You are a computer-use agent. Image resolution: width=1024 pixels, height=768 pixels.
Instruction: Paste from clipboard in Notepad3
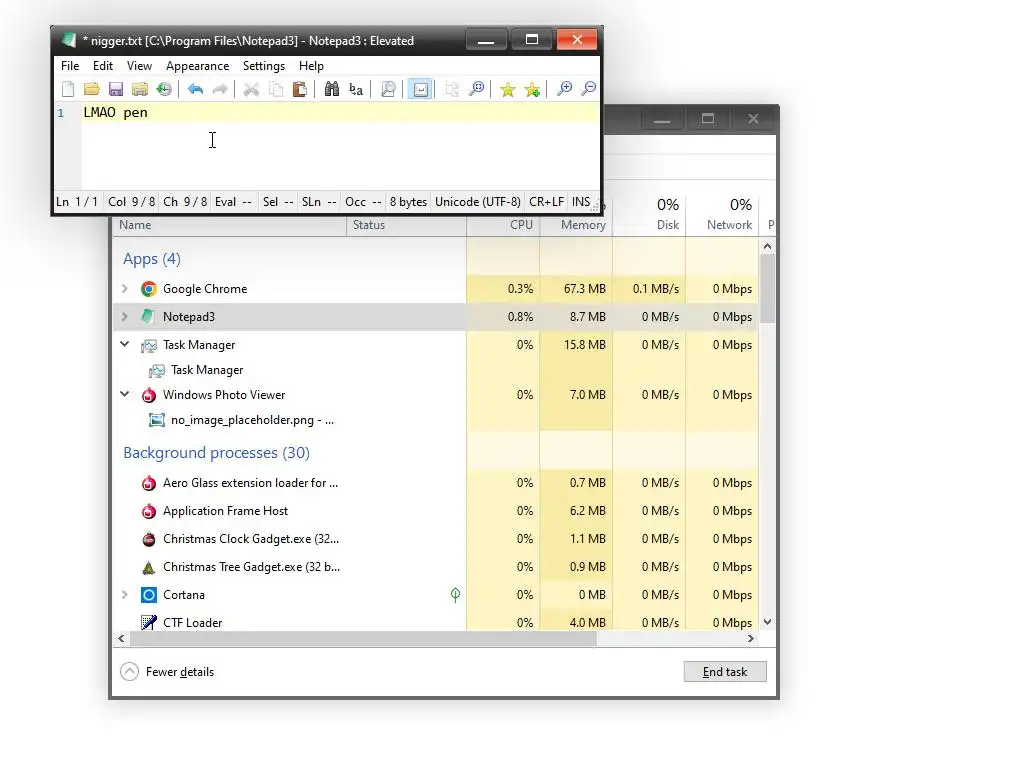pyautogui.click(x=300, y=89)
